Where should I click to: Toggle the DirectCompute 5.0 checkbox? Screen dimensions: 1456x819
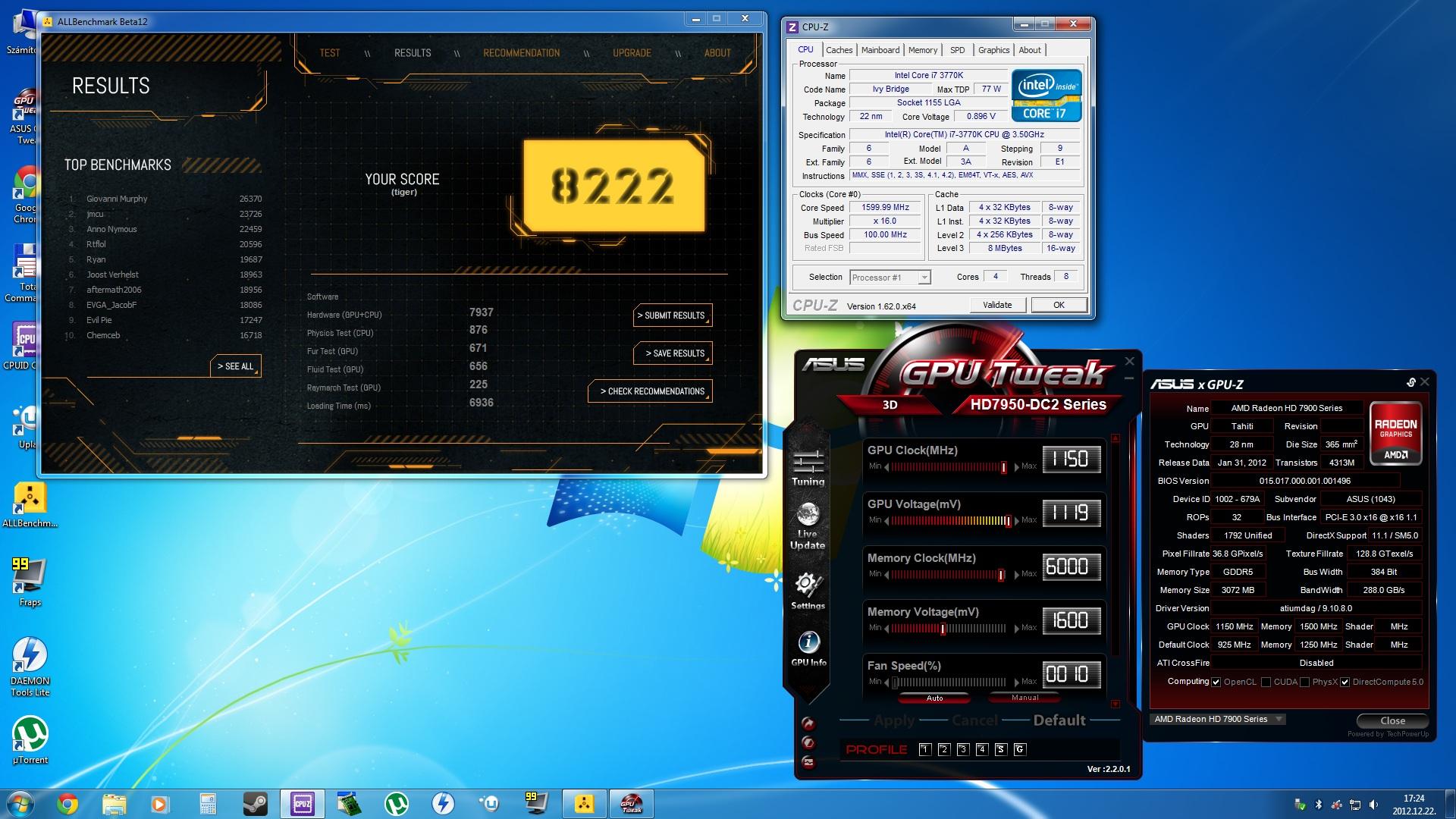click(1345, 682)
